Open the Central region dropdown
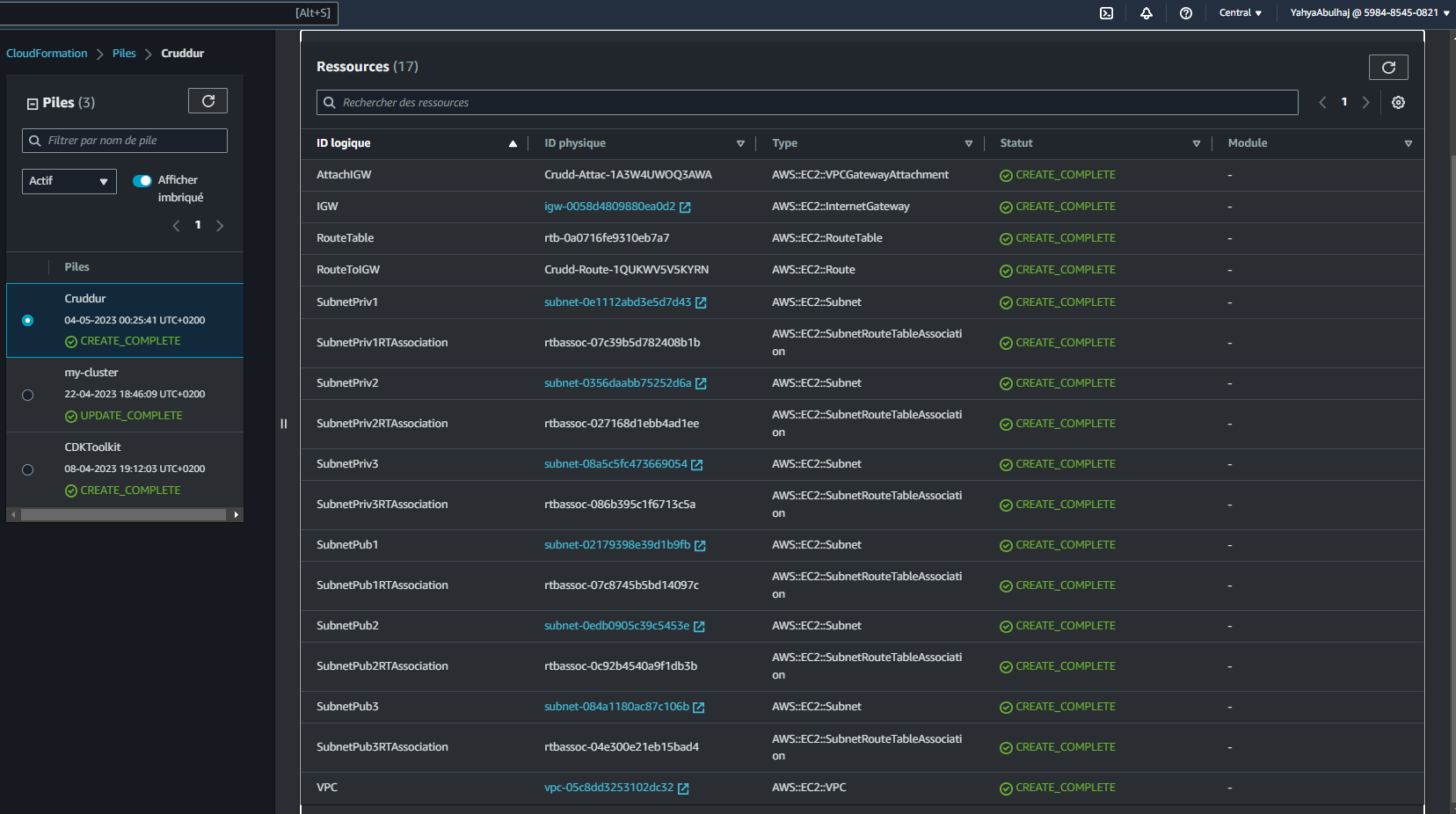 coord(1240,13)
